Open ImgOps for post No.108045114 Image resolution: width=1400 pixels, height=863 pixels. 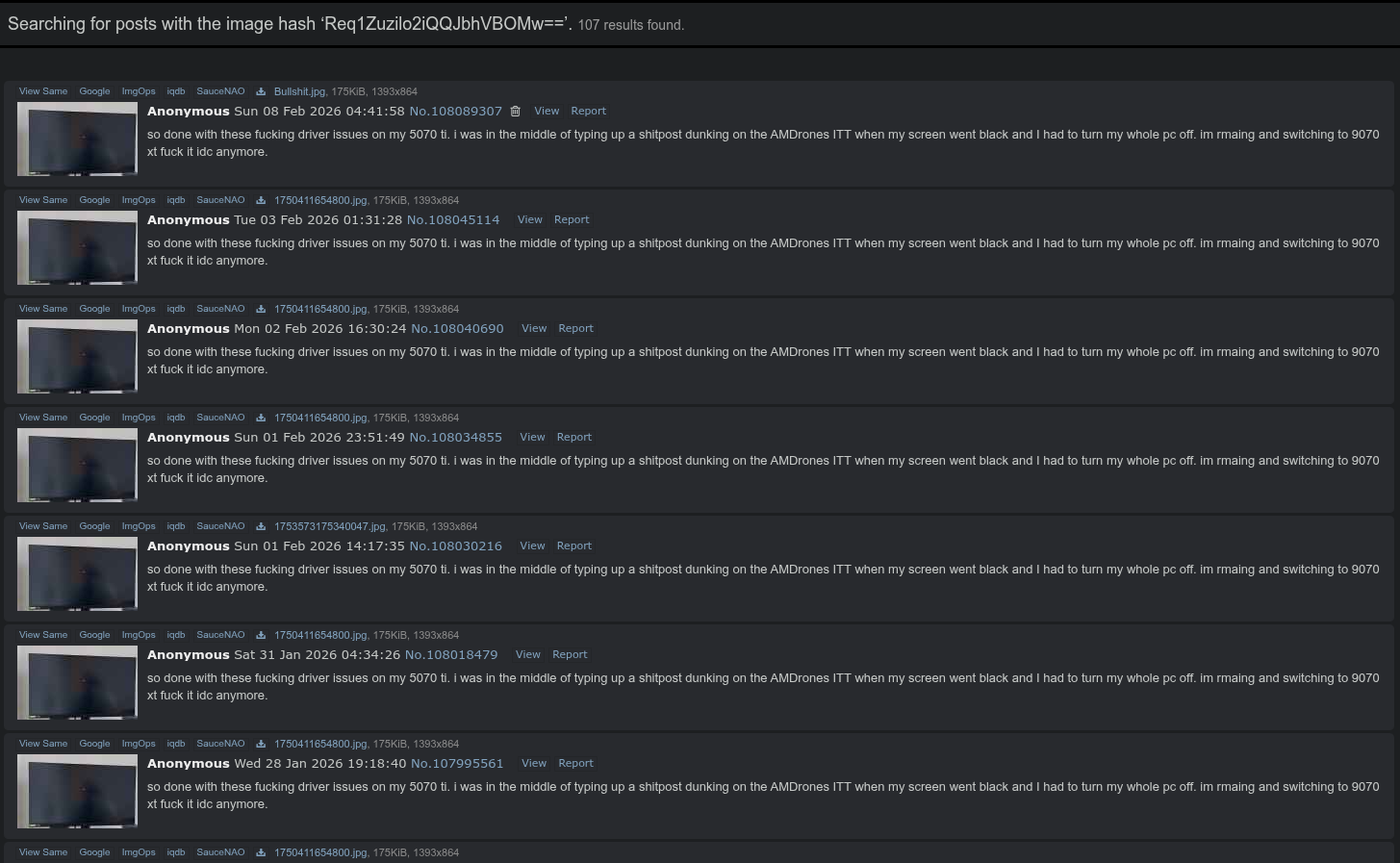[x=139, y=200]
